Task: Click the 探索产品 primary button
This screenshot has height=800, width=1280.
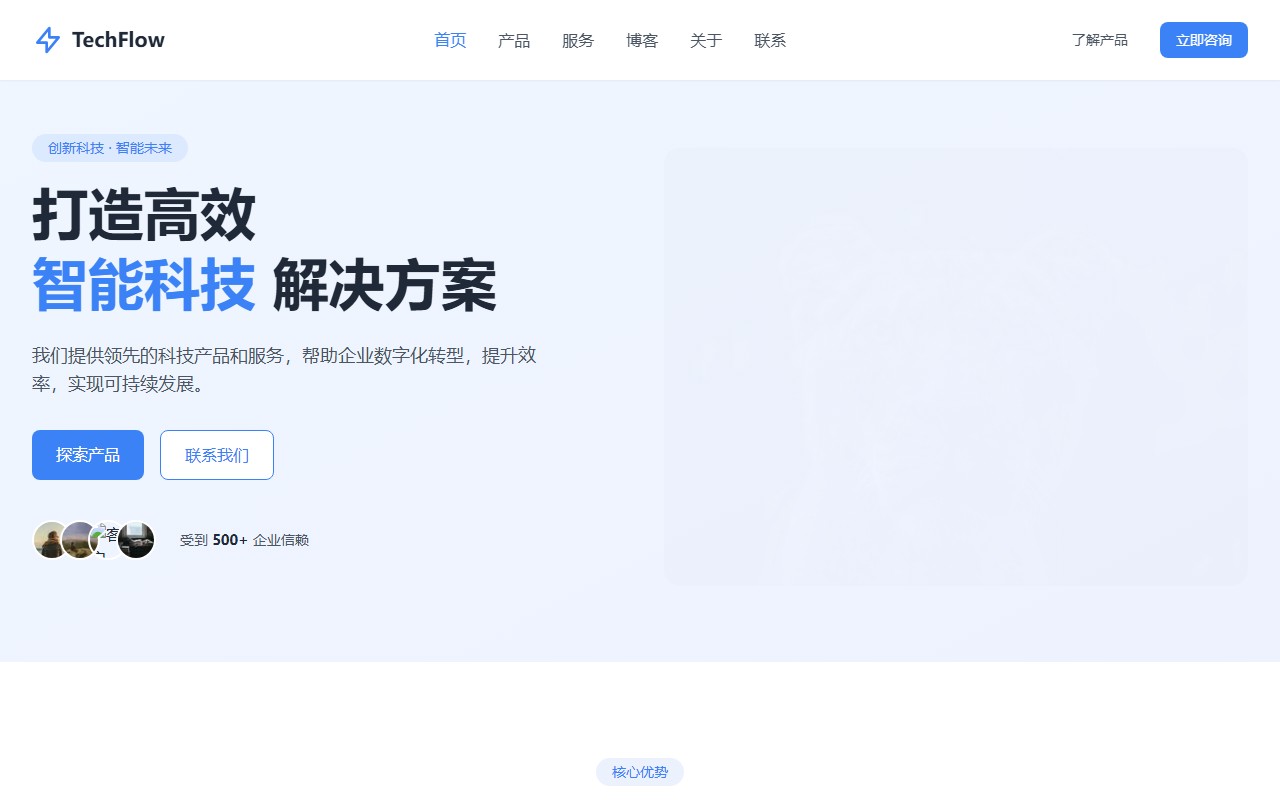Action: pyautogui.click(x=88, y=455)
